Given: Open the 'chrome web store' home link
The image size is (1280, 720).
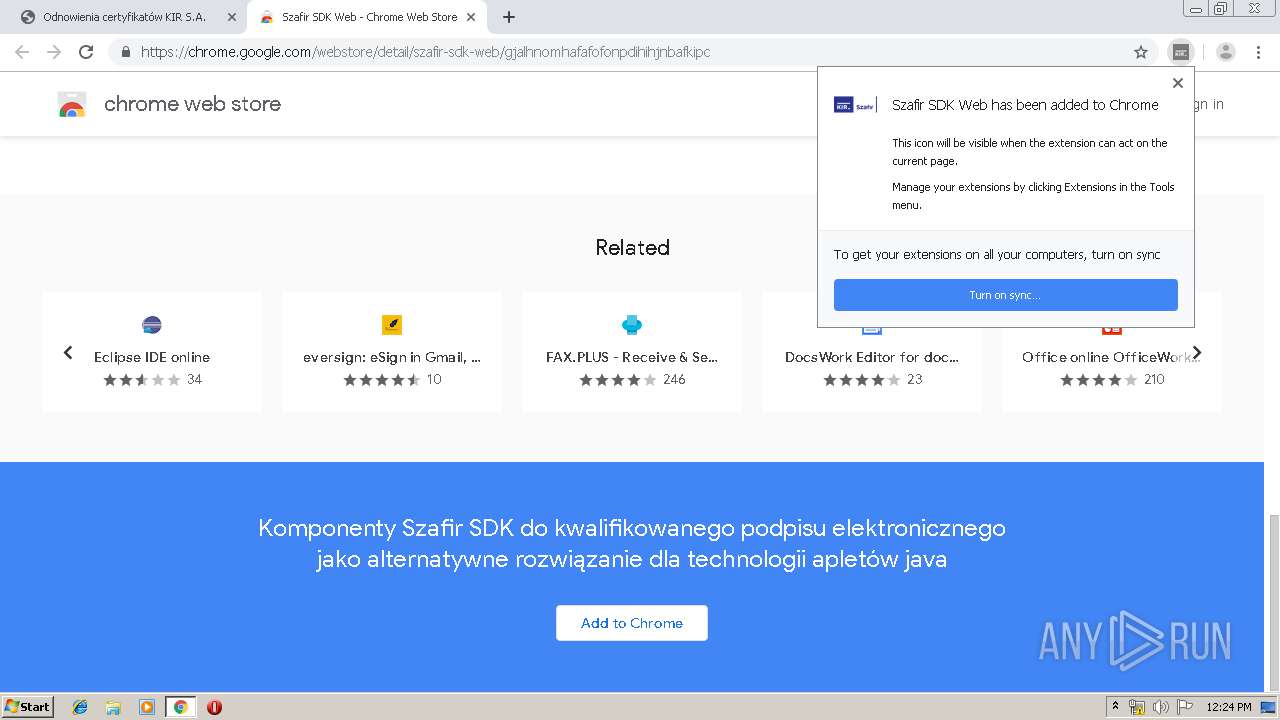Looking at the screenshot, I should (x=192, y=104).
